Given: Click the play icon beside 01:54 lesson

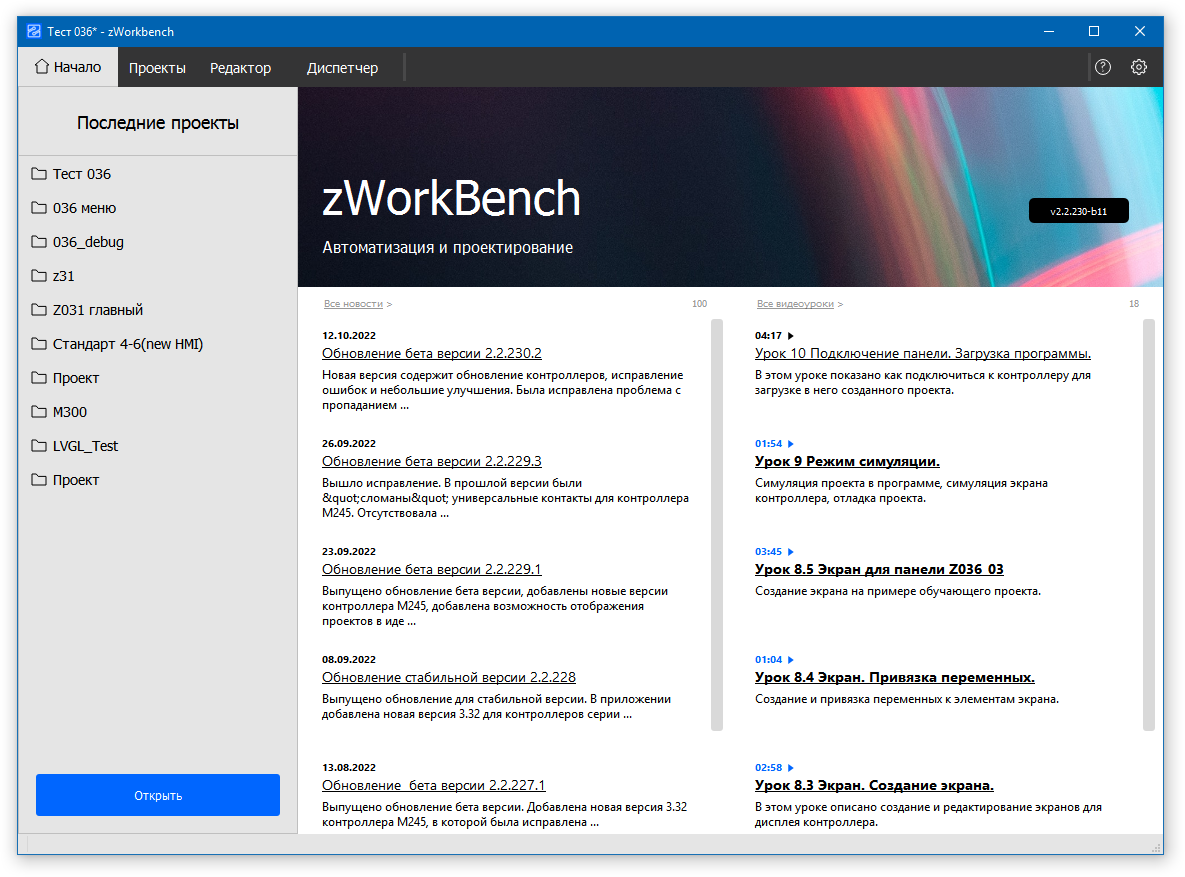Looking at the screenshot, I should [791, 444].
